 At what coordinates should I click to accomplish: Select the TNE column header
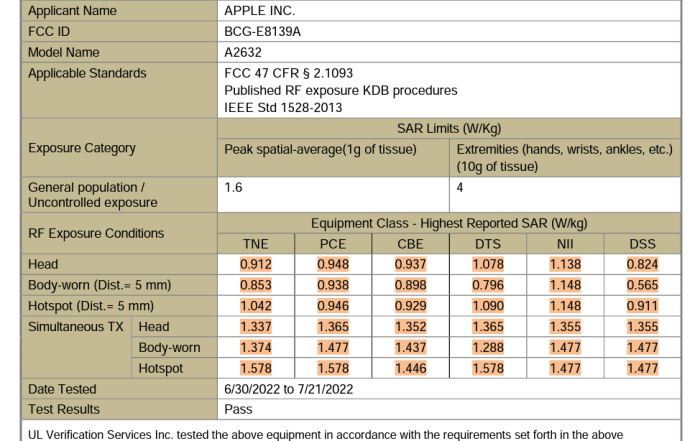(x=256, y=243)
